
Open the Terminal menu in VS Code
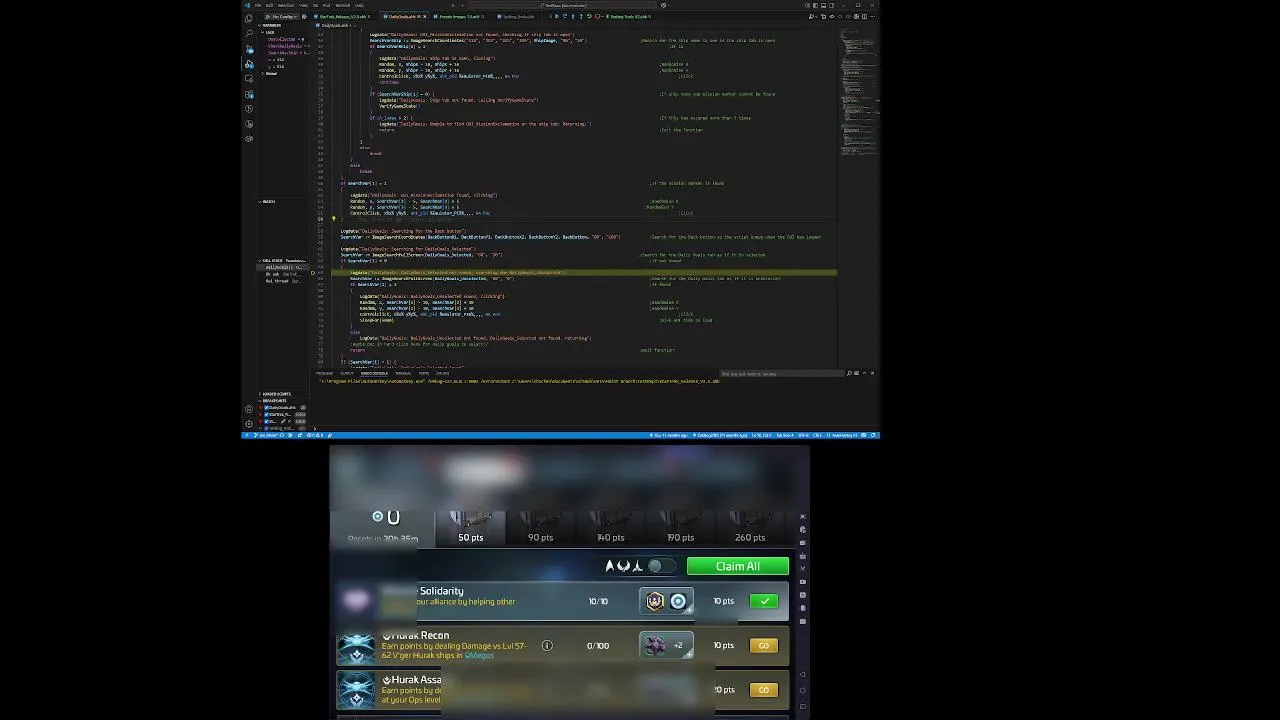[341, 5]
